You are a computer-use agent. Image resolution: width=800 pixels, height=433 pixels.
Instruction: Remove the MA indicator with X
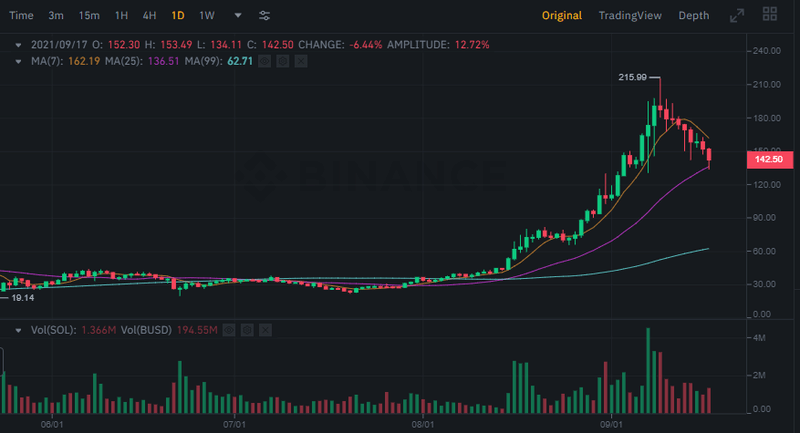301,62
